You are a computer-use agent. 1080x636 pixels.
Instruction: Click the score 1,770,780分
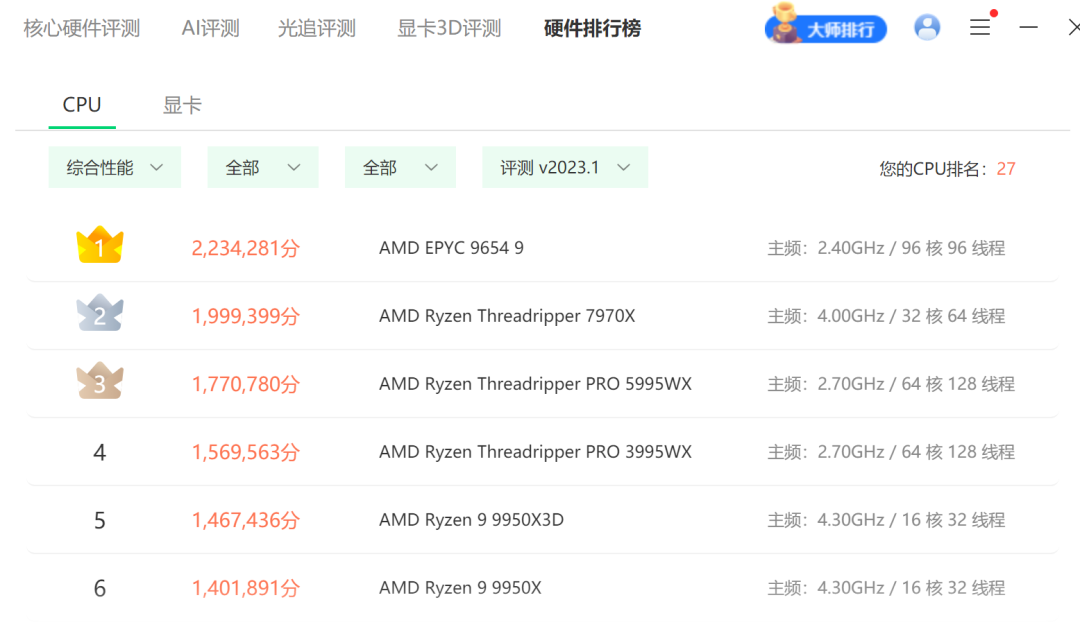click(x=246, y=384)
